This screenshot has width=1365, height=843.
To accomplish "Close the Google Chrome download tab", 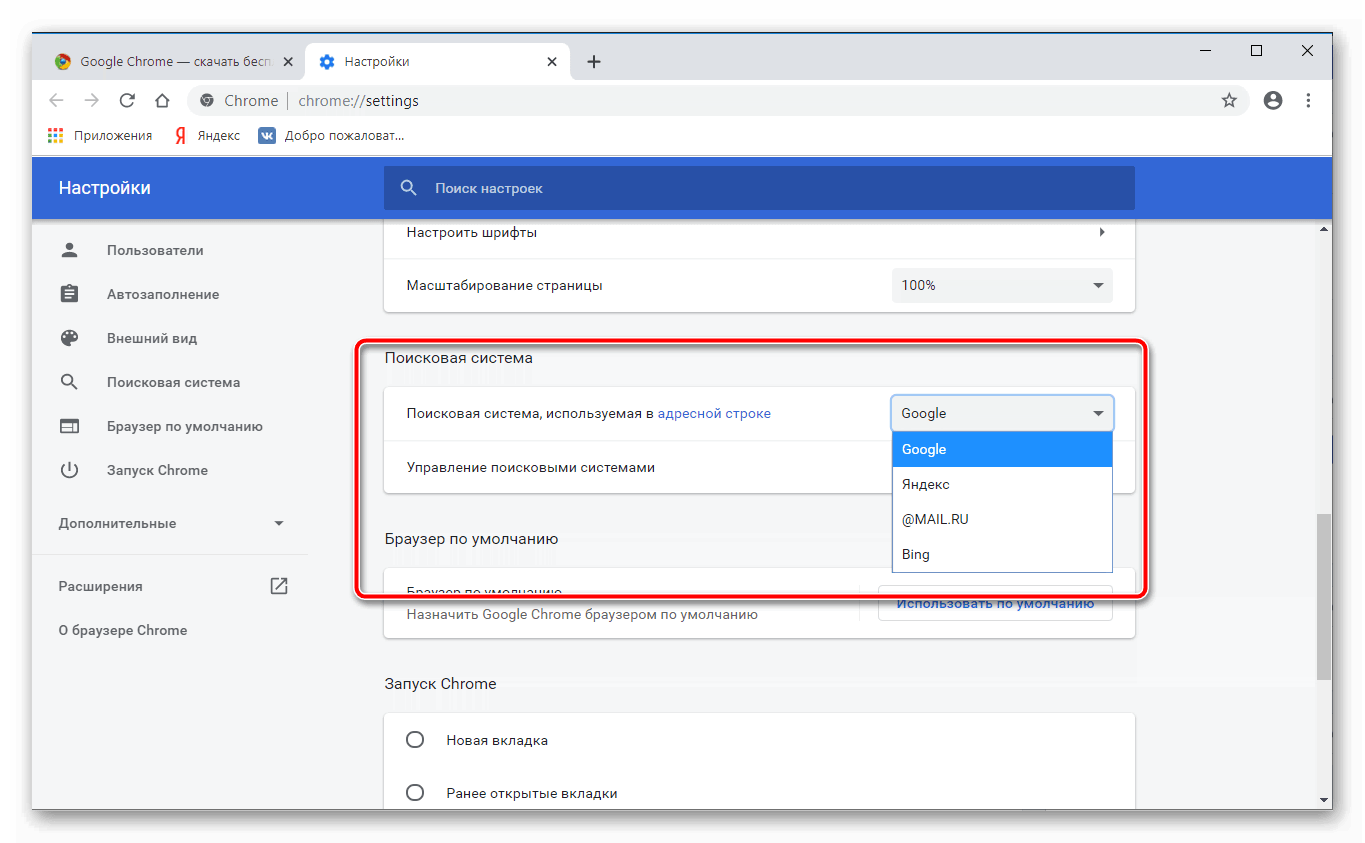I will (288, 62).
